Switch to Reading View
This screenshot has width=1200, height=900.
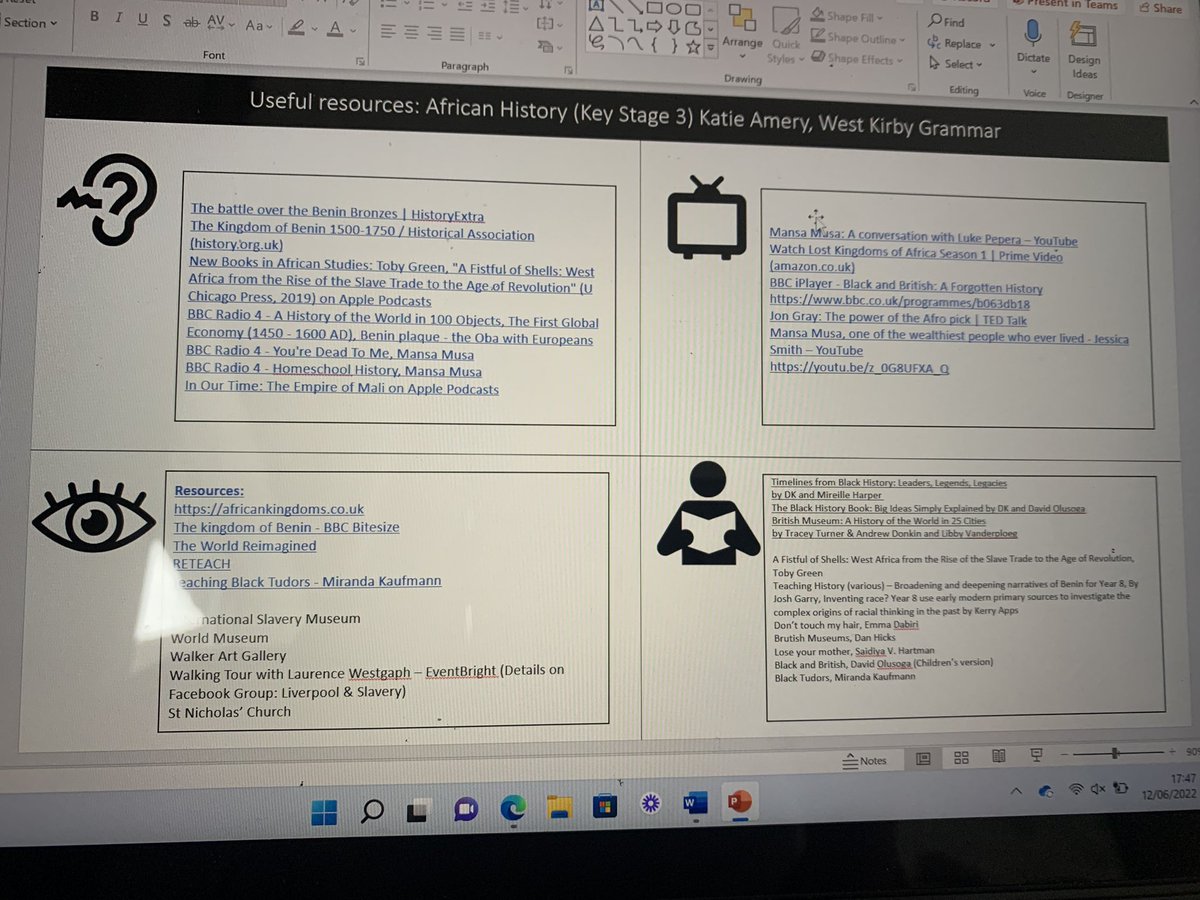pyautogui.click(x=999, y=756)
